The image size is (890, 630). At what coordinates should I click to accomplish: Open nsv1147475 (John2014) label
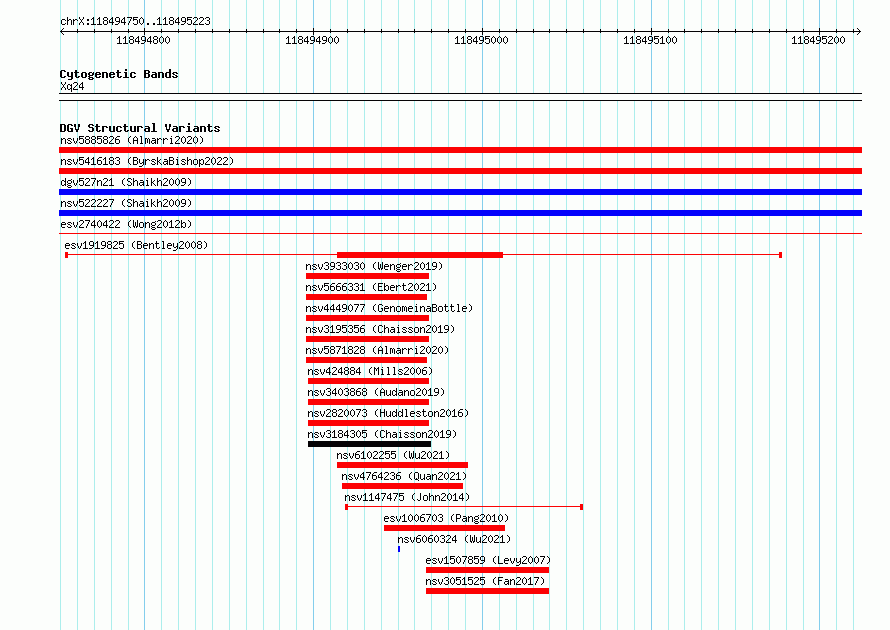click(x=407, y=497)
